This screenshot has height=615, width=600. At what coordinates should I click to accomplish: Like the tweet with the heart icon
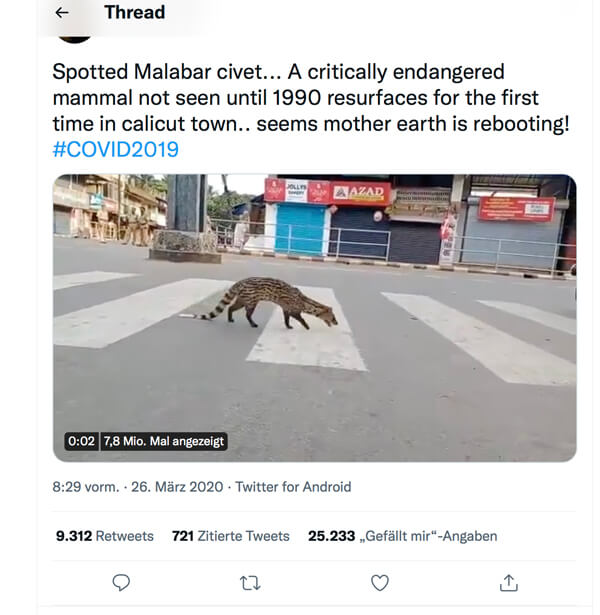pos(380,582)
